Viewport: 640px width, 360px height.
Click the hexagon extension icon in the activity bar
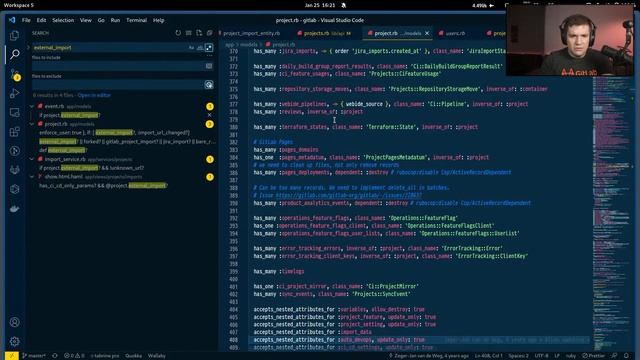(x=15, y=189)
